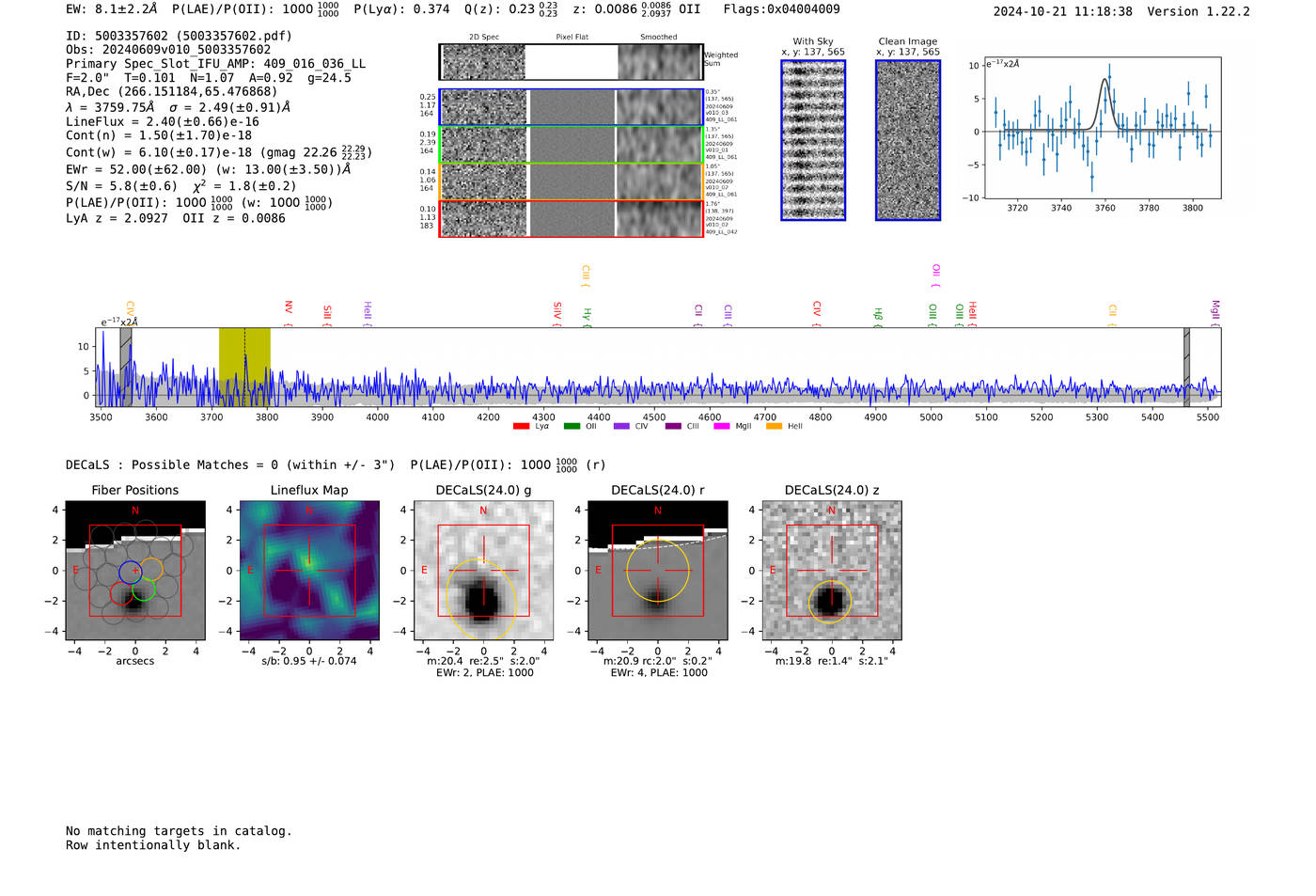Screen dimensions: 1316x896
Task: Click the s/b: 0.95 +/- 0.074 caption
Action: [x=309, y=661]
